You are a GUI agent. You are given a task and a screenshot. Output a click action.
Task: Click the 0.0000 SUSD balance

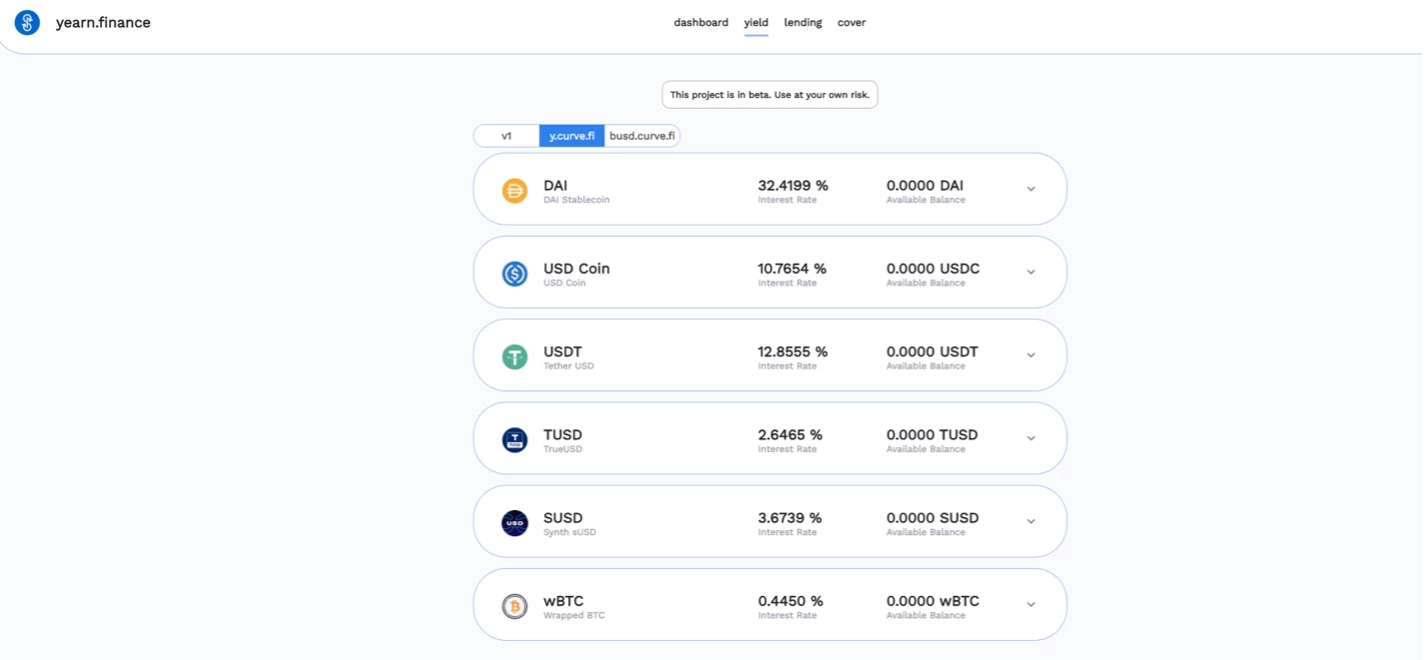click(933, 517)
